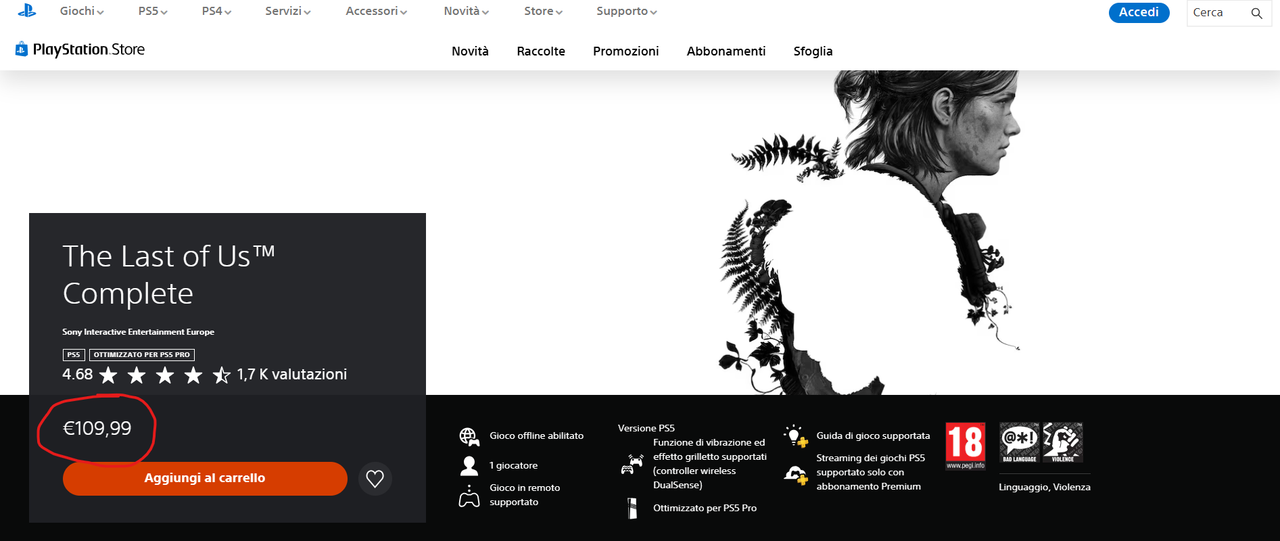The image size is (1280, 541).
Task: Click the half-filled fifth rating star
Action: pos(221,375)
